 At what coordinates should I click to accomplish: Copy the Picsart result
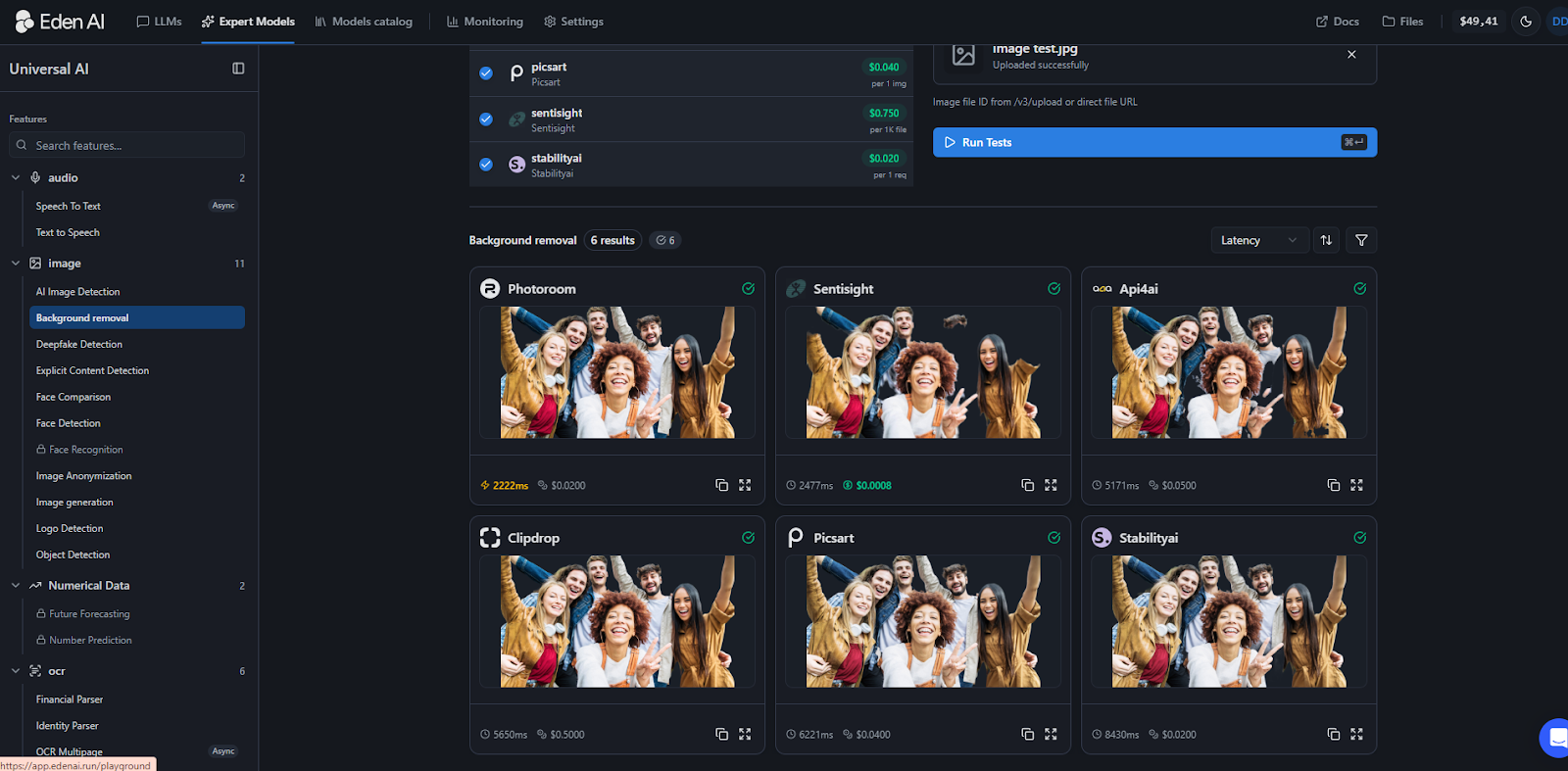click(1028, 734)
